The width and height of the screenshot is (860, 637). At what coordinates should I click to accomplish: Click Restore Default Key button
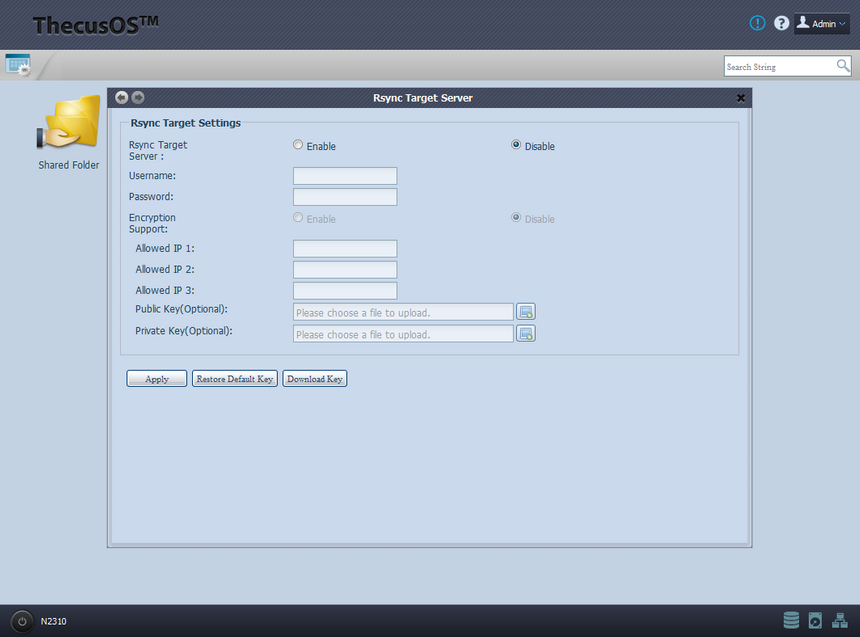[234, 379]
